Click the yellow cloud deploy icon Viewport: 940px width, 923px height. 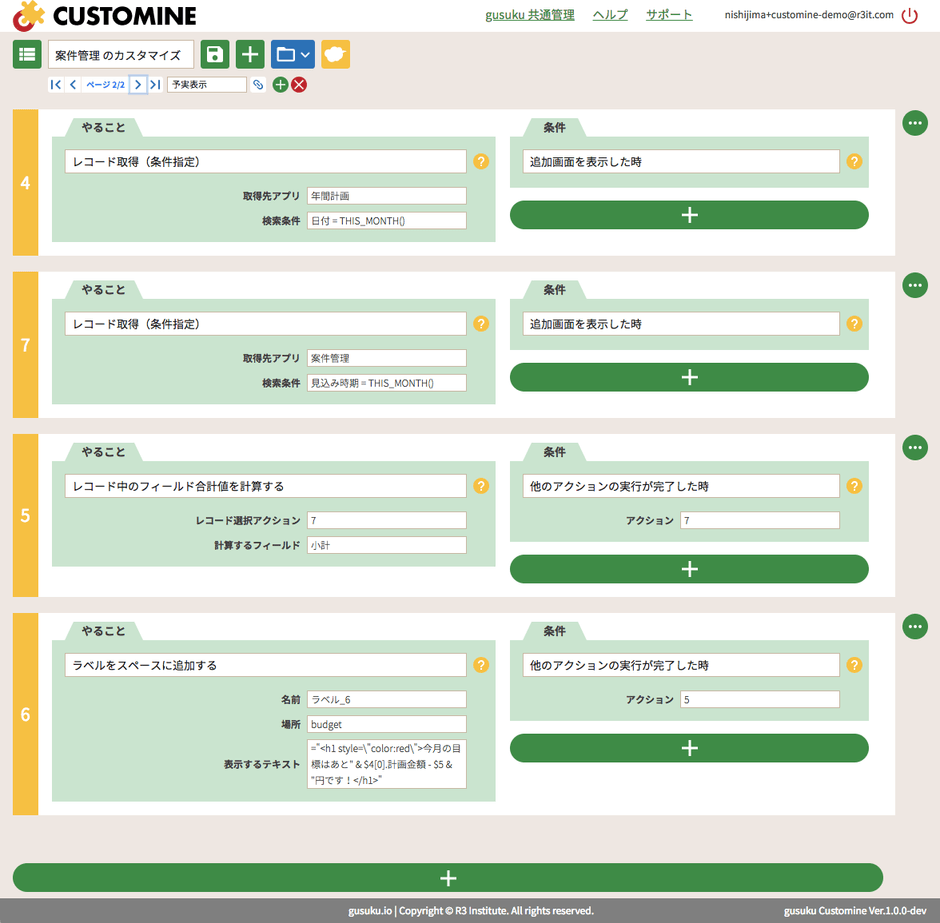click(334, 54)
